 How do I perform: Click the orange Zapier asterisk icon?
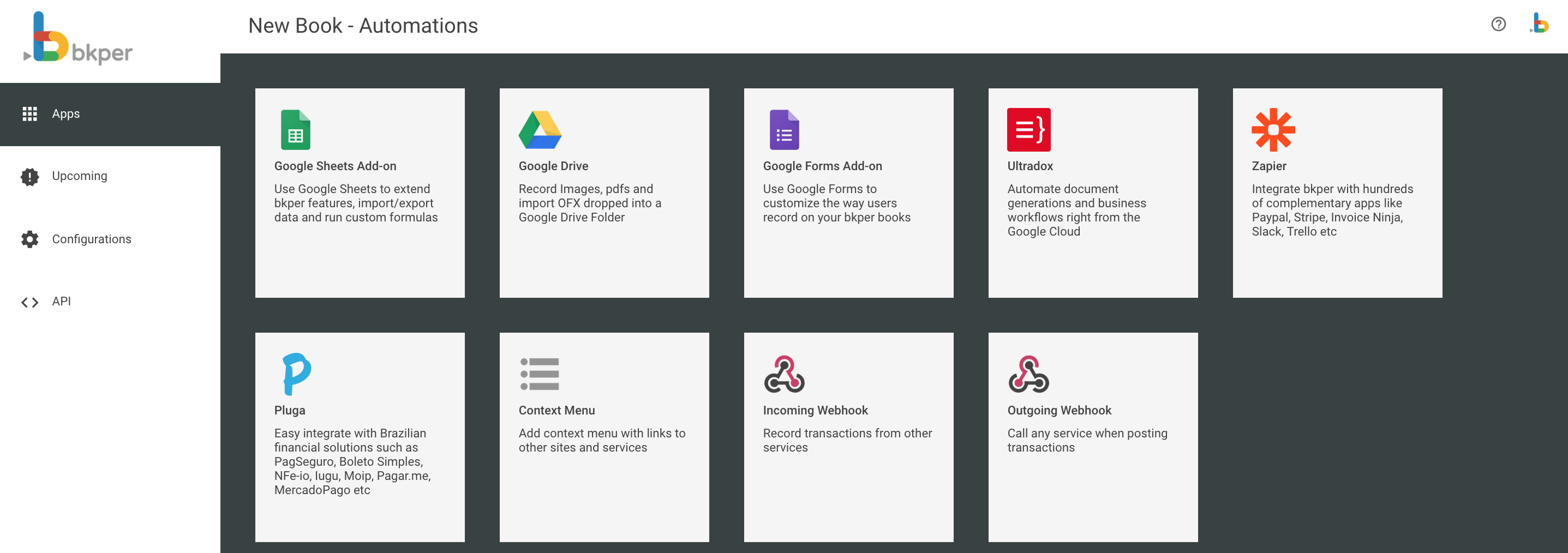click(x=1273, y=130)
